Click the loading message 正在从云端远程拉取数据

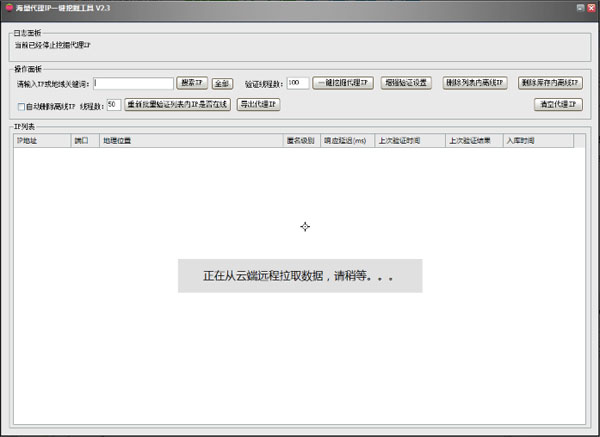pyautogui.click(x=300, y=276)
